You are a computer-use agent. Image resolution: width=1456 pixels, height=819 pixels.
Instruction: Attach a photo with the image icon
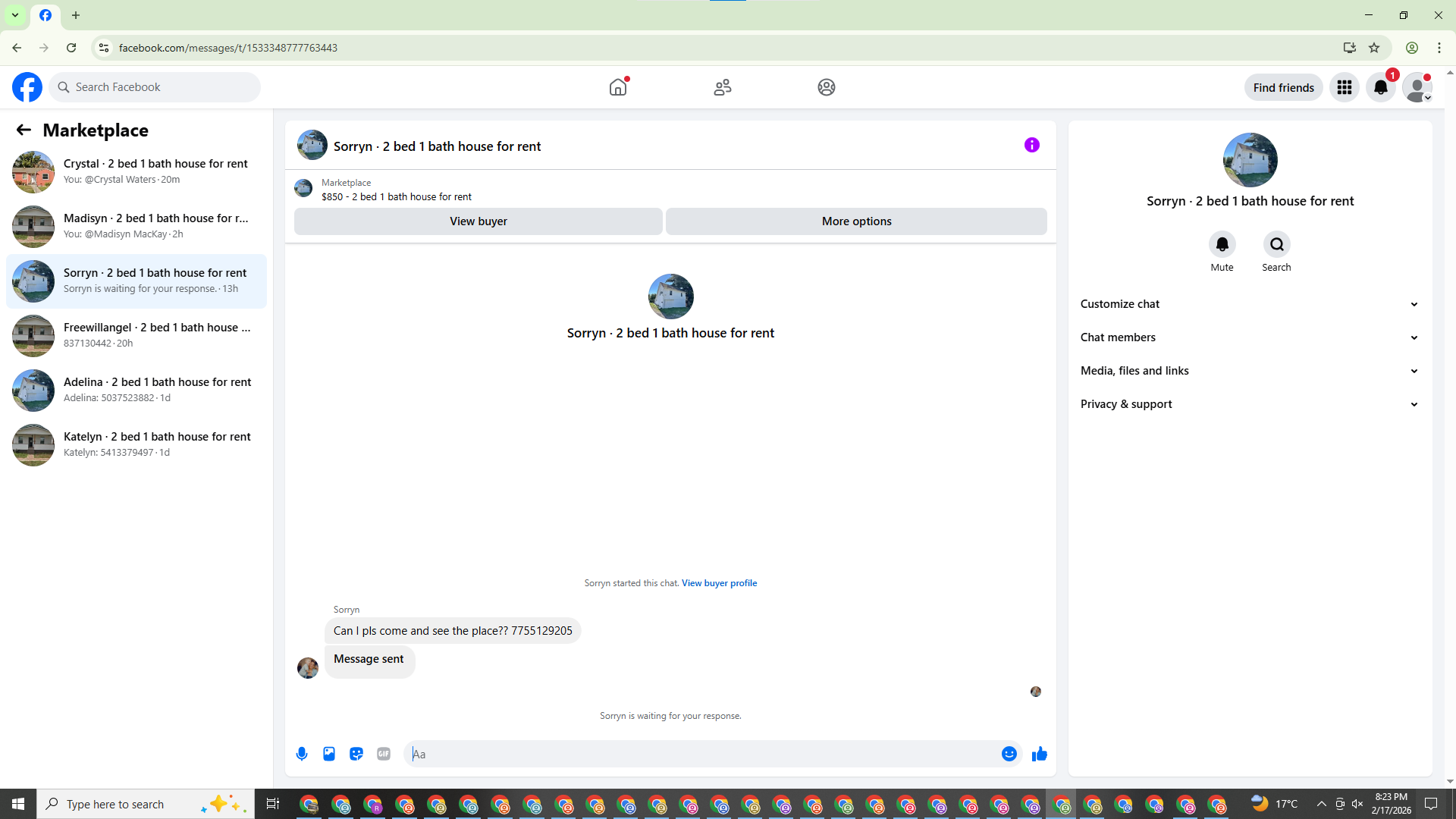(329, 754)
